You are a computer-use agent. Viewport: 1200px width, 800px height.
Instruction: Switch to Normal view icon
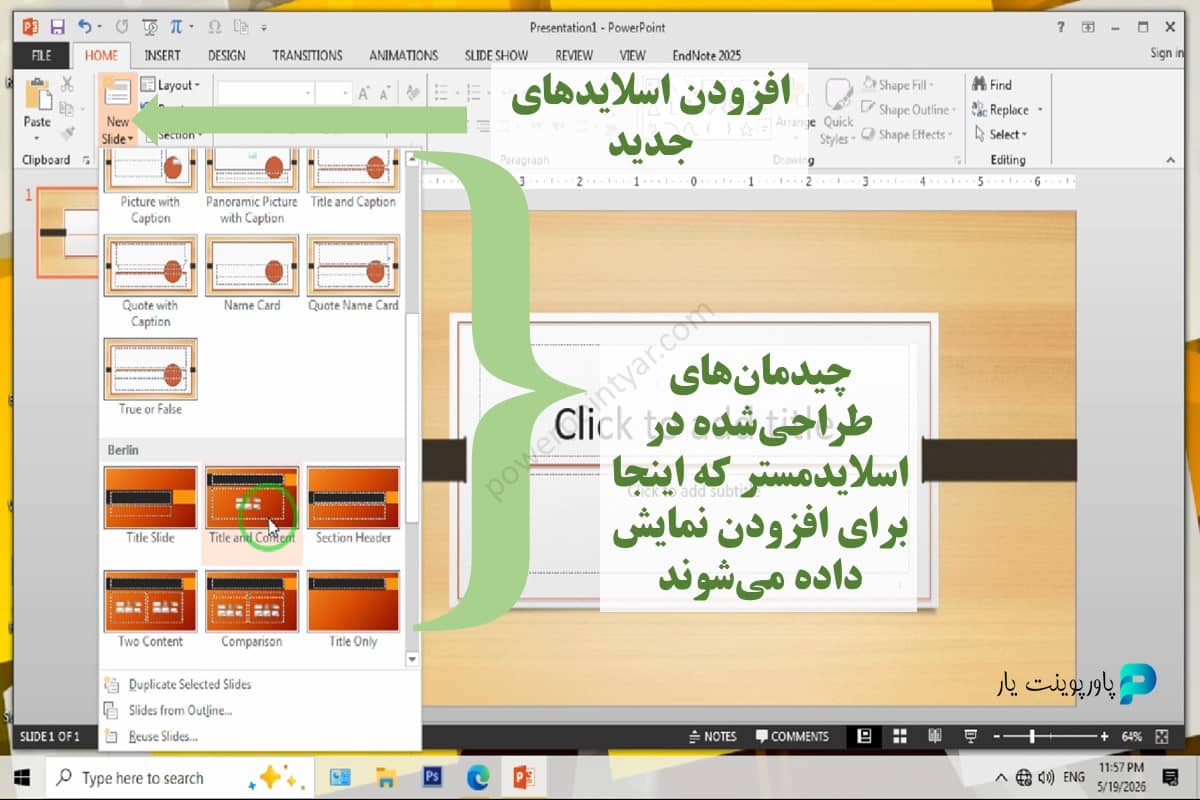click(x=865, y=736)
